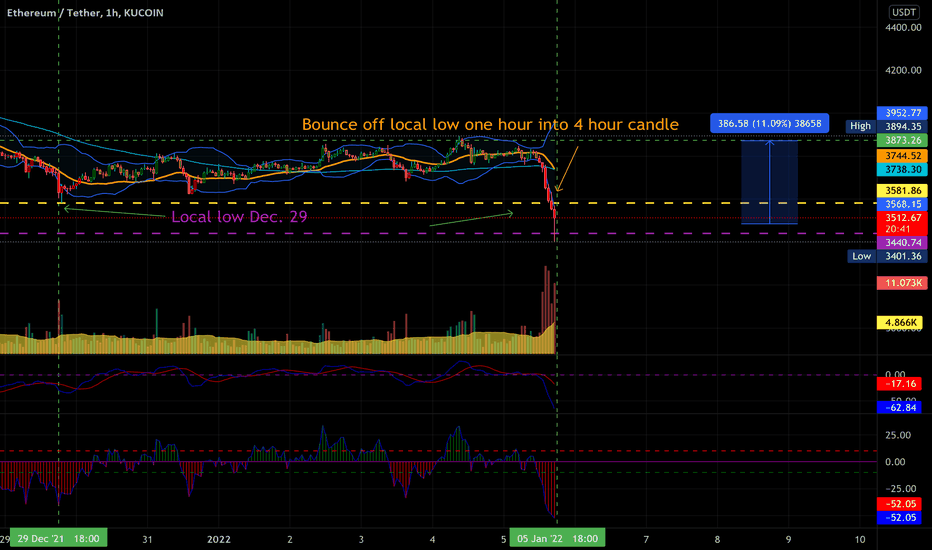Click the 7 date label on time axis
This screenshot has height=550, width=932.
(x=646, y=539)
